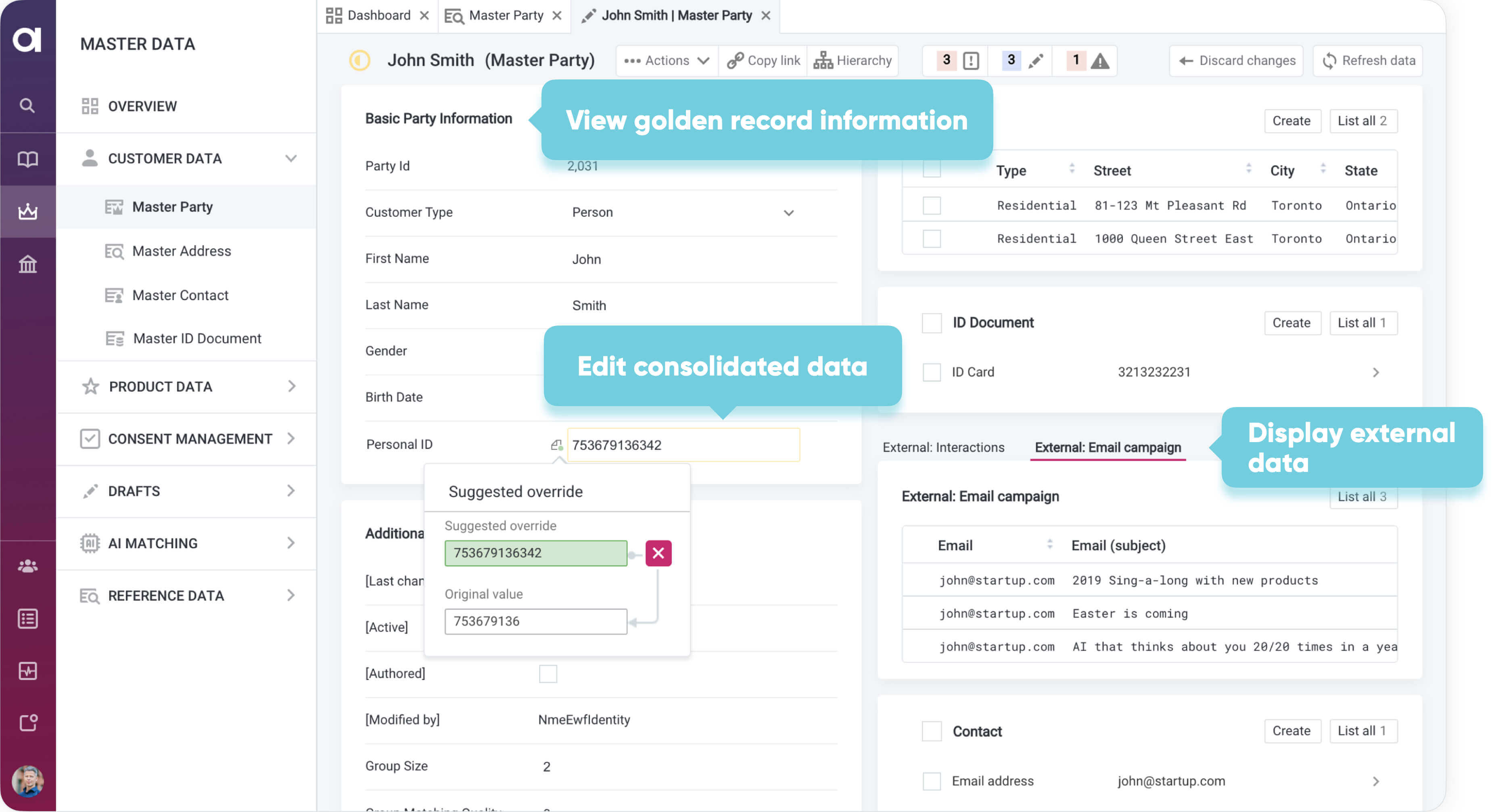This screenshot has width=1492, height=812.
Task: Check the Email address contact checkbox
Action: point(931,781)
